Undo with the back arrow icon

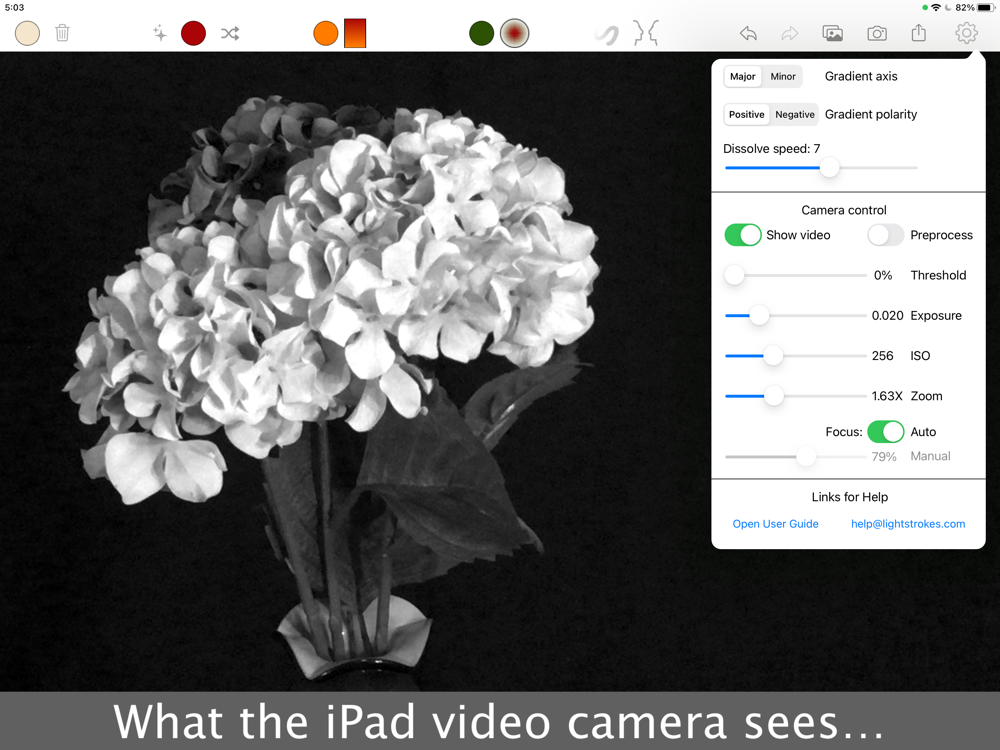coord(748,33)
